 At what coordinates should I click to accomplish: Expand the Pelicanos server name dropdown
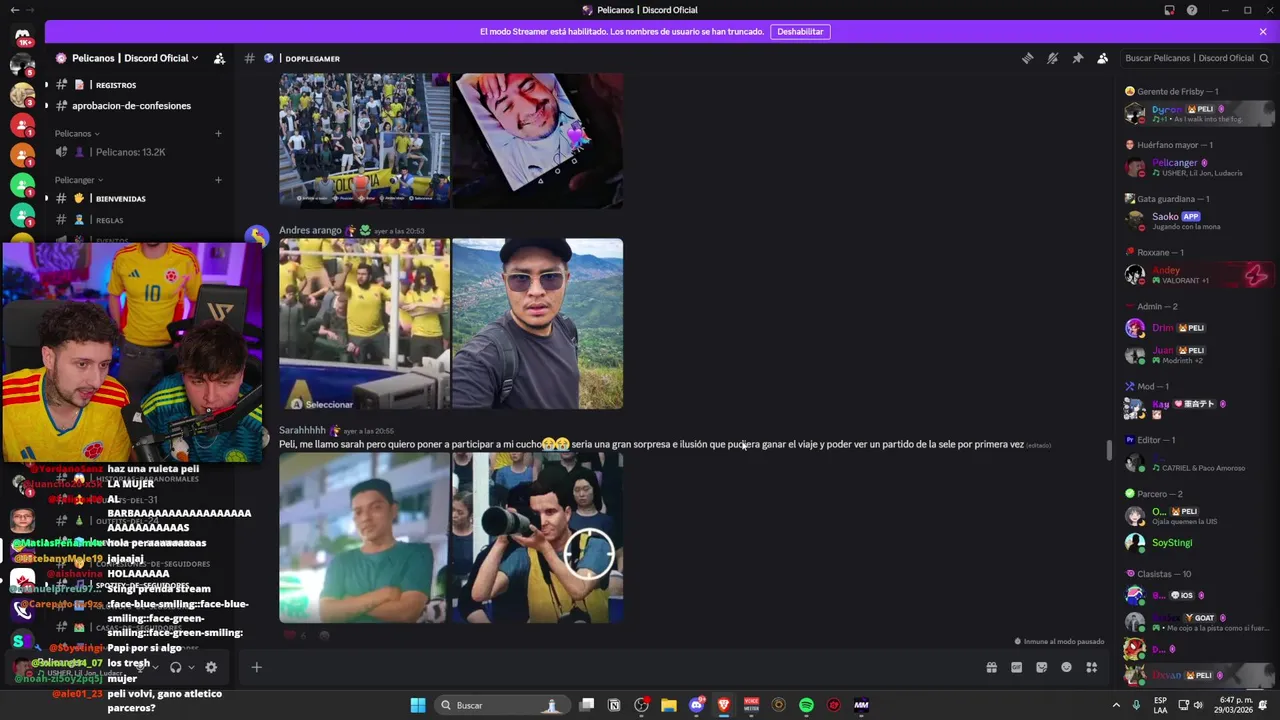pyautogui.click(x=135, y=58)
